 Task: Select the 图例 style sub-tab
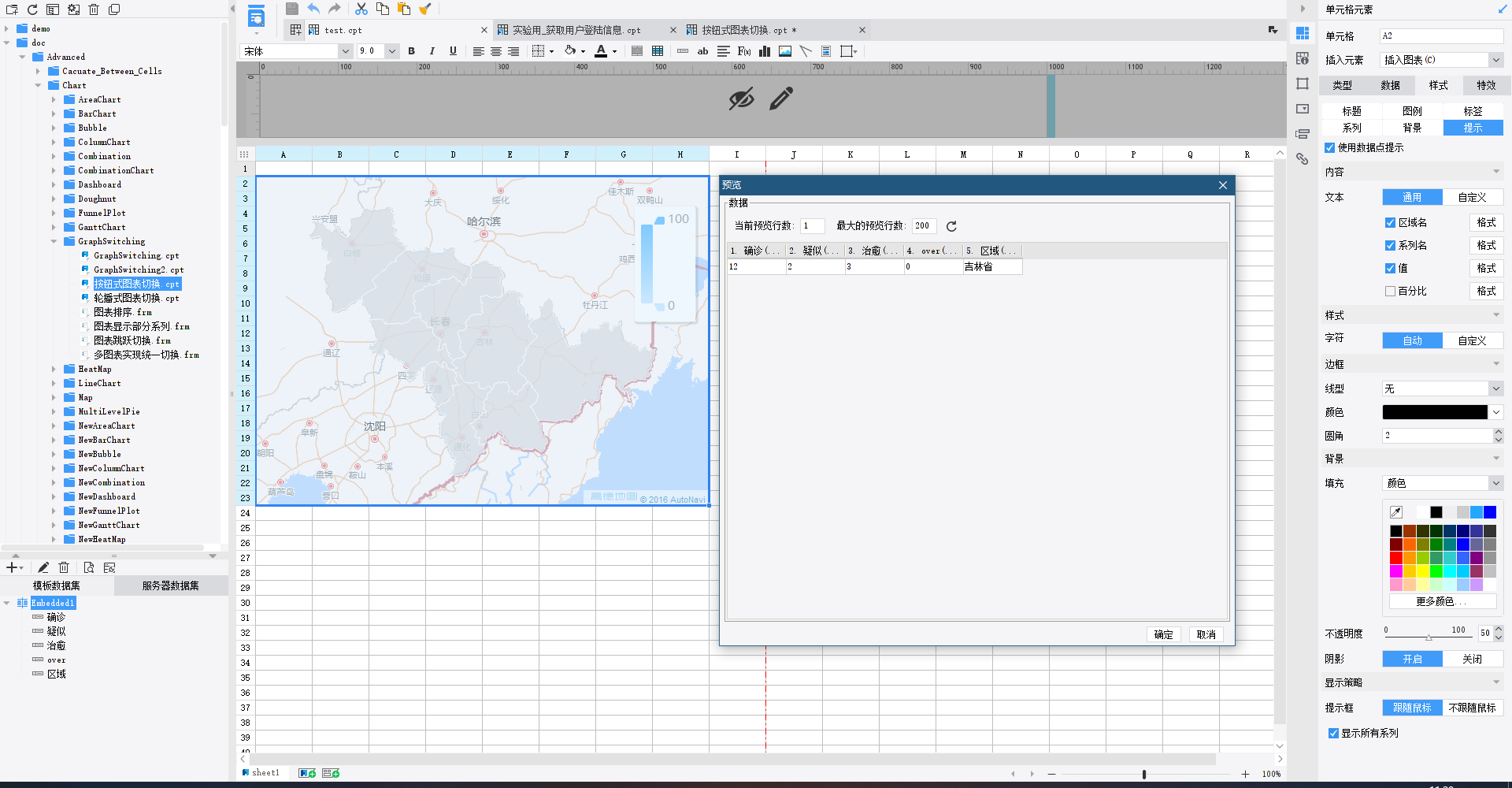coord(1413,111)
